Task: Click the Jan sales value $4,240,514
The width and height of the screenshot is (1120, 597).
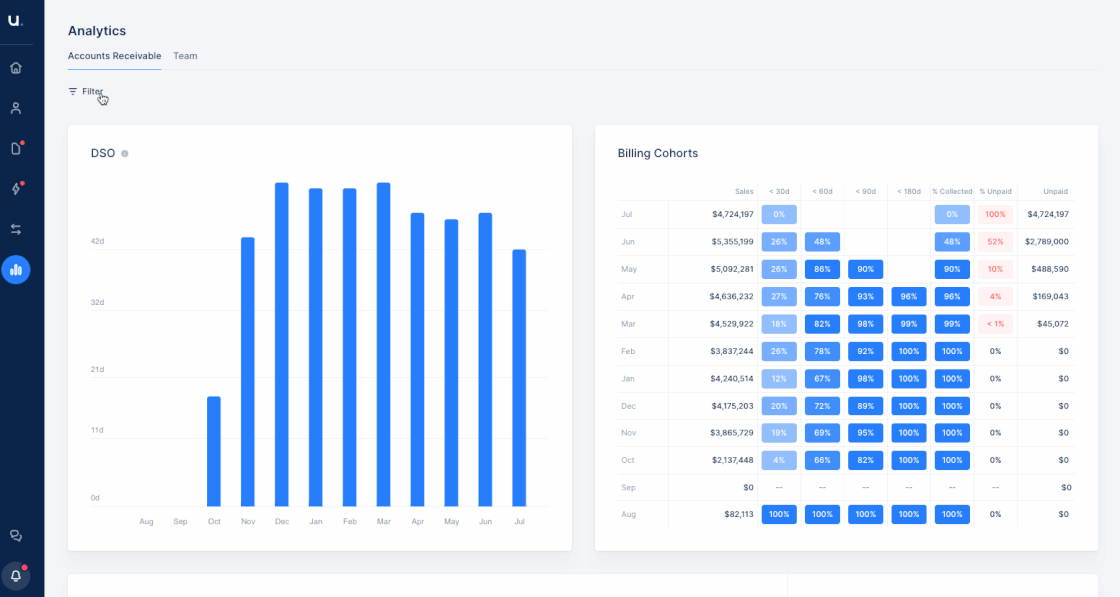Action: (x=732, y=378)
